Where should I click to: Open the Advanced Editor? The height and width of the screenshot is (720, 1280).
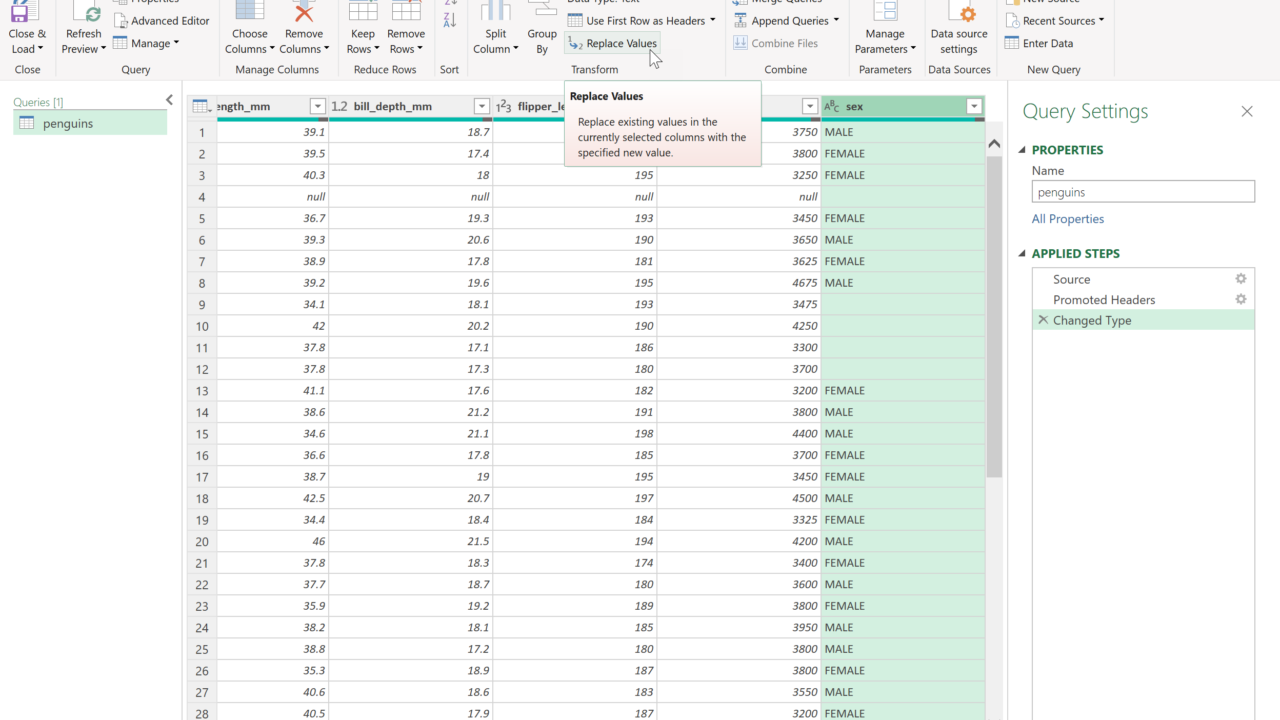click(x=162, y=21)
